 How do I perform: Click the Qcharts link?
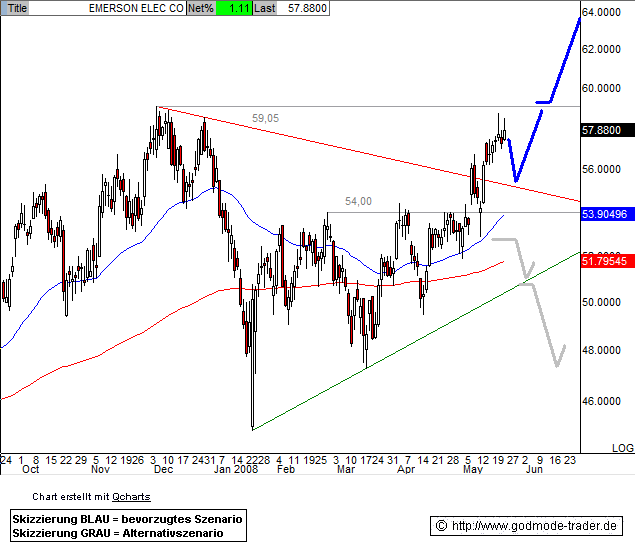pyautogui.click(x=131, y=496)
